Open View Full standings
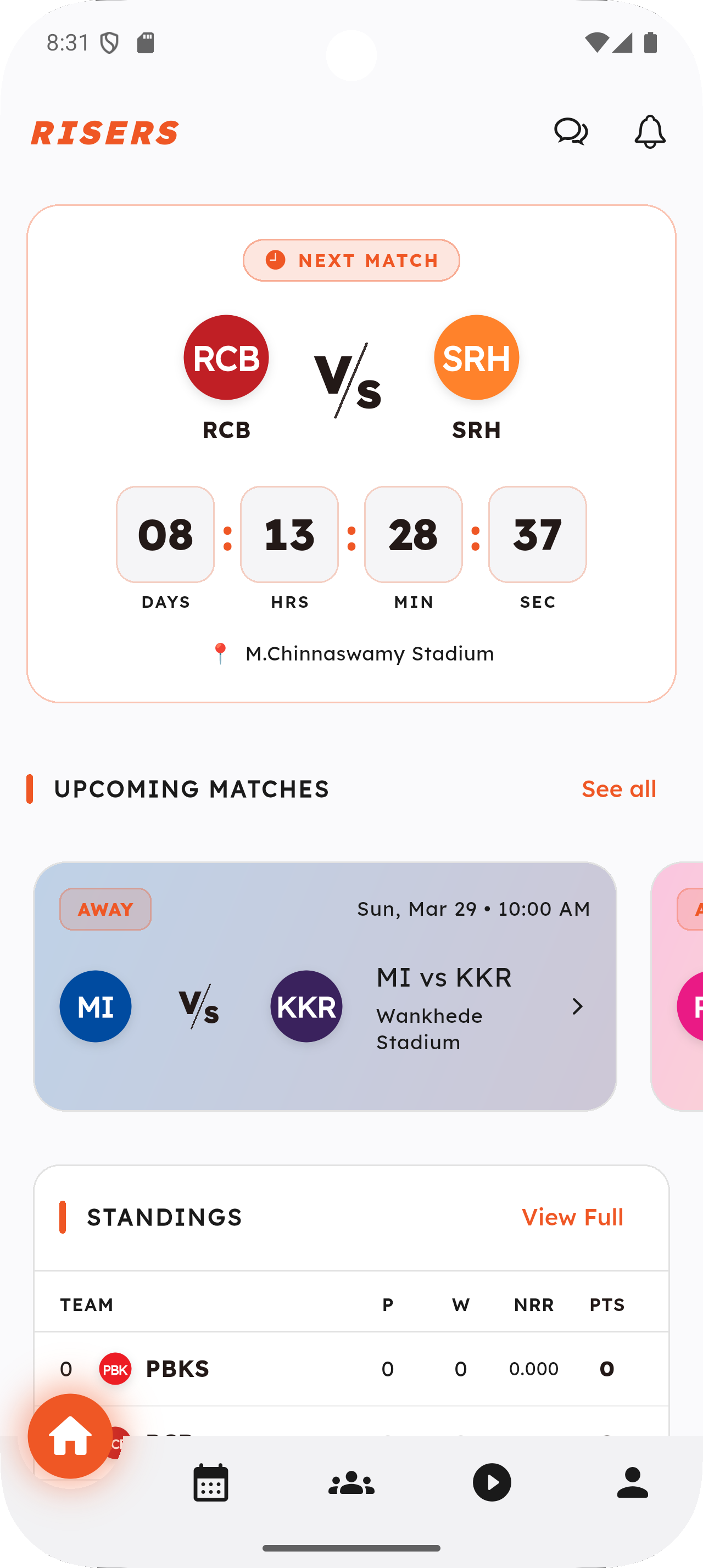Image resolution: width=703 pixels, height=1568 pixels. 571,1217
